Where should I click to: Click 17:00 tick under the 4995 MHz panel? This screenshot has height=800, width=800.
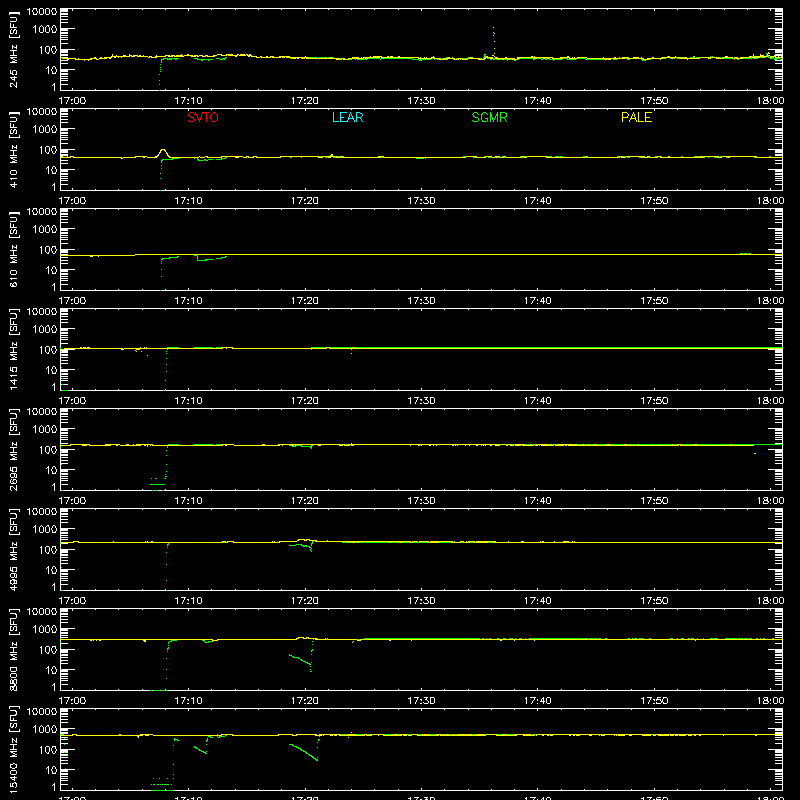click(72, 601)
